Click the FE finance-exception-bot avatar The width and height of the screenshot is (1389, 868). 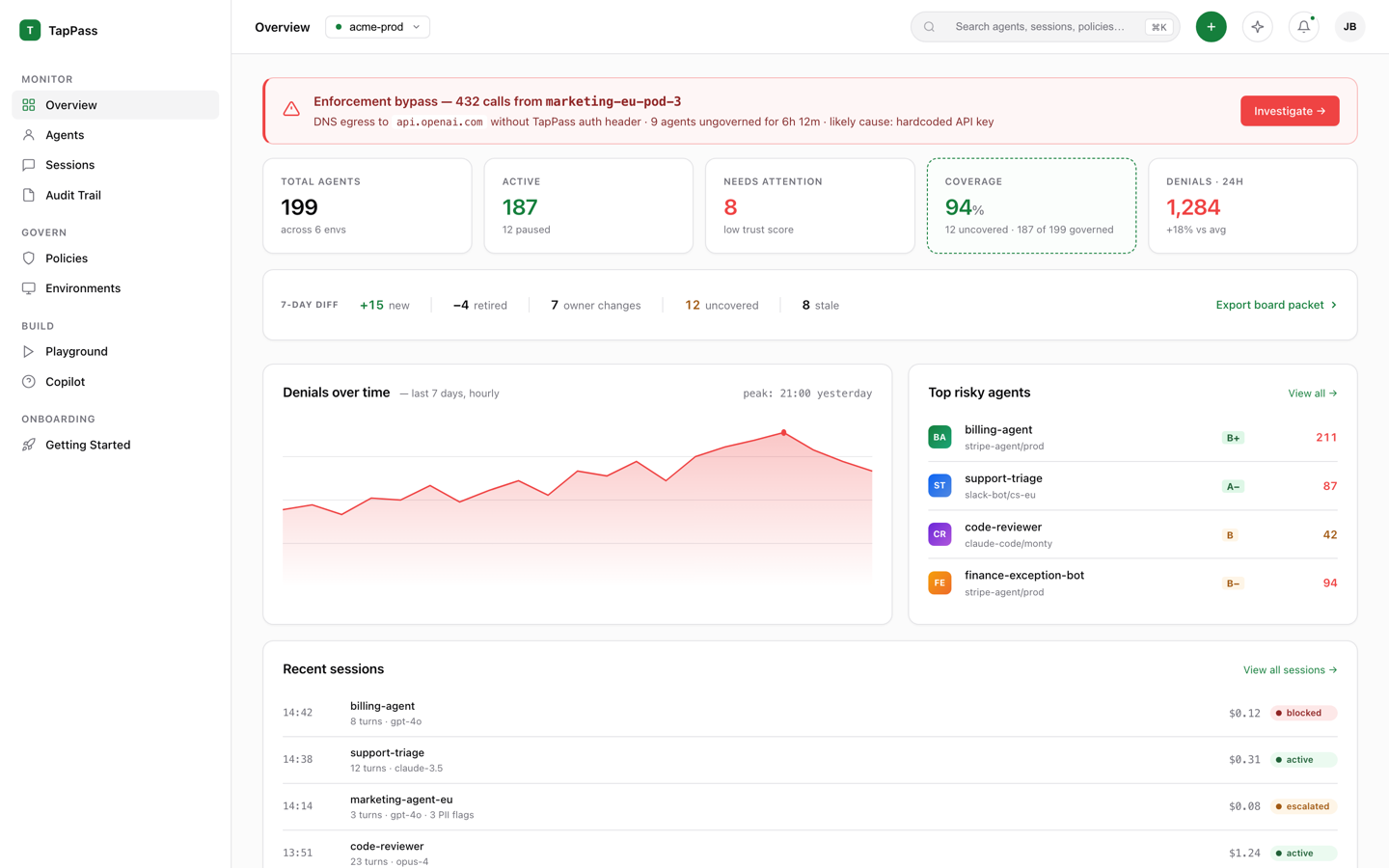[940, 583]
